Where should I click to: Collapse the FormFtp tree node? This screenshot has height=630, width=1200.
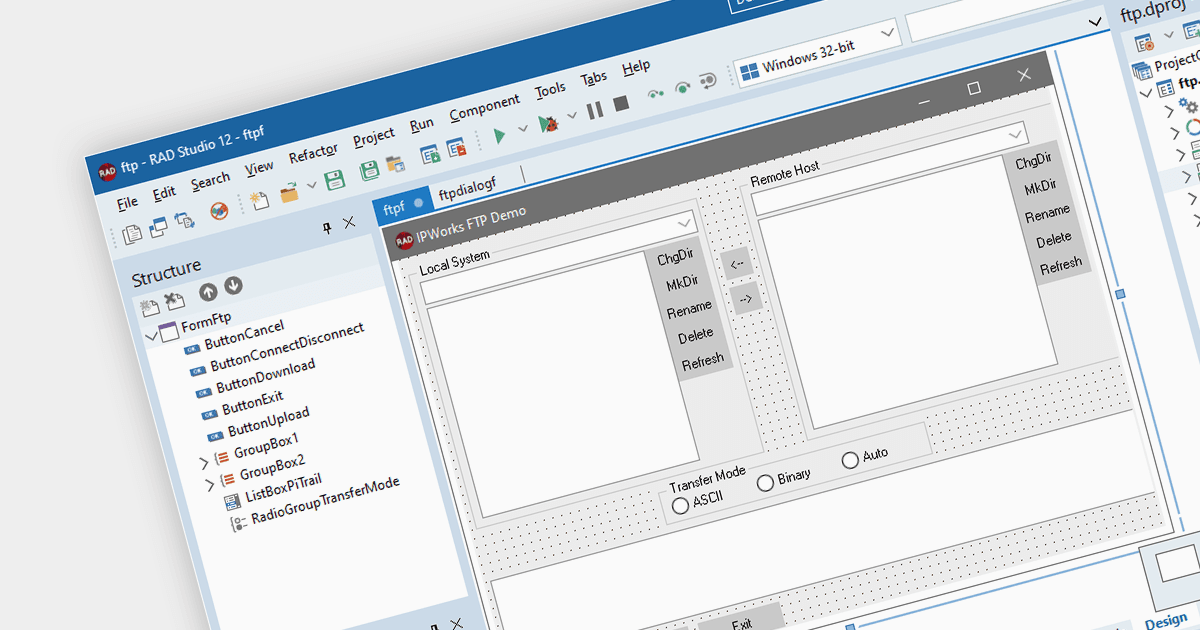coord(151,336)
